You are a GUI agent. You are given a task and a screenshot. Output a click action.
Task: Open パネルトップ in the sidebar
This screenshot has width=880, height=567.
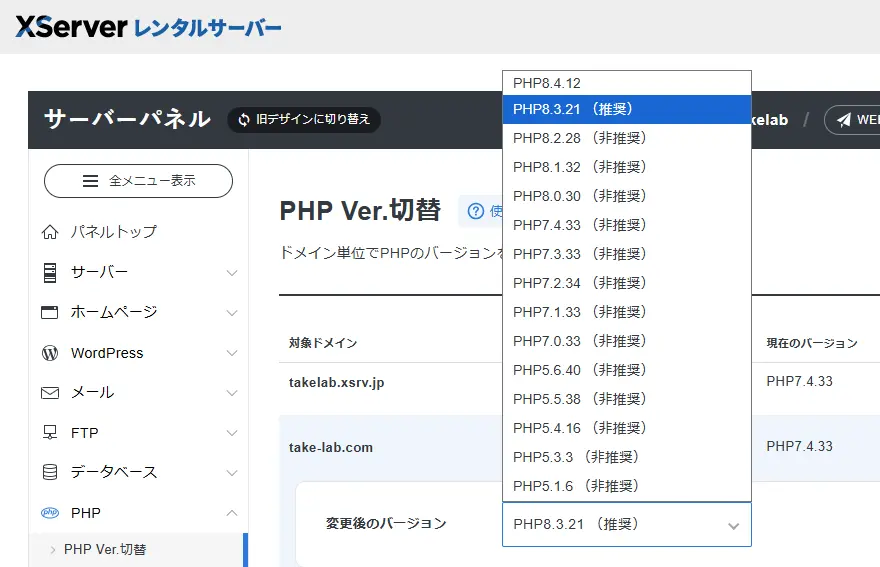[113, 232]
